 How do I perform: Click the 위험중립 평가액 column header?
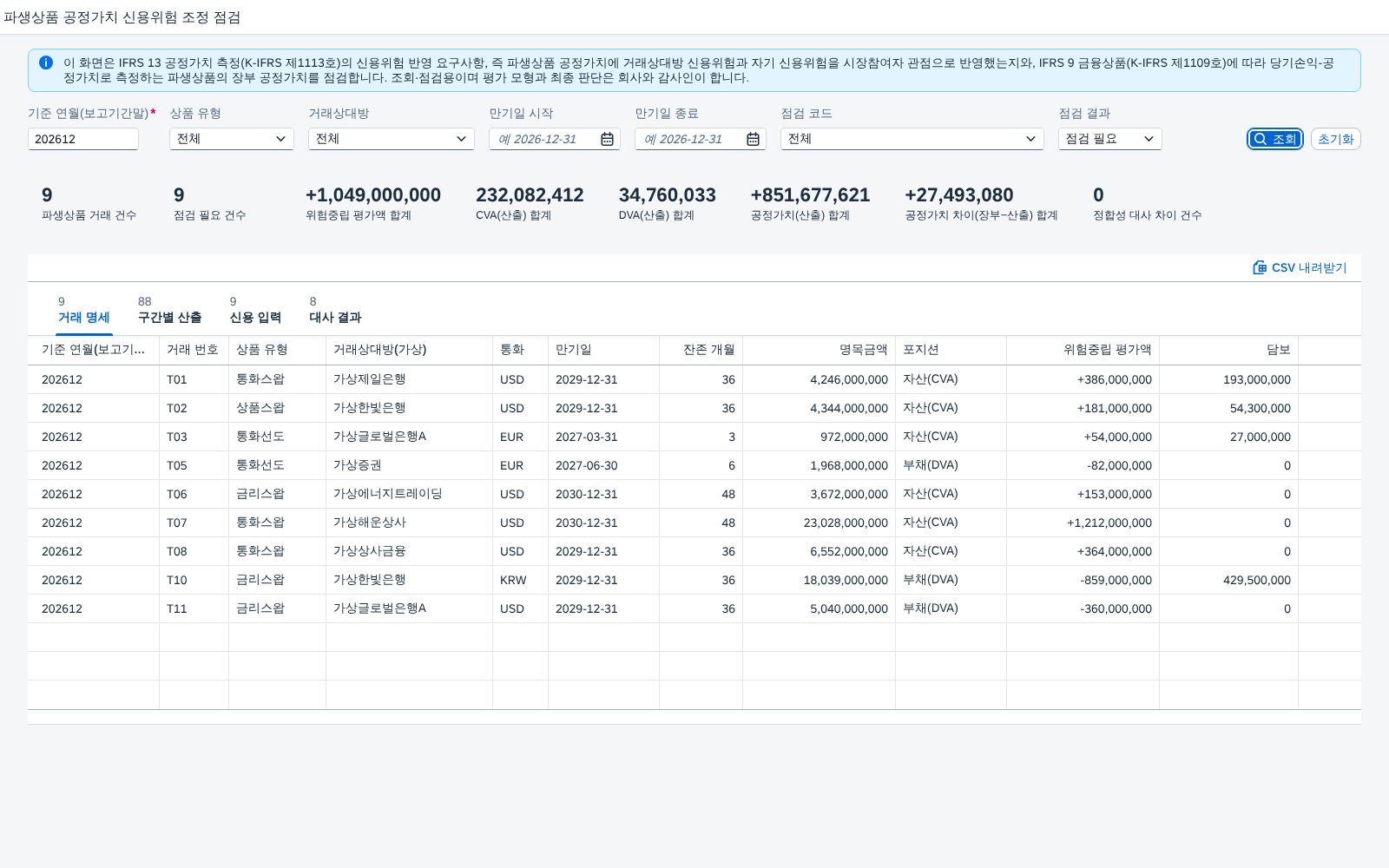pyautogui.click(x=1083, y=350)
